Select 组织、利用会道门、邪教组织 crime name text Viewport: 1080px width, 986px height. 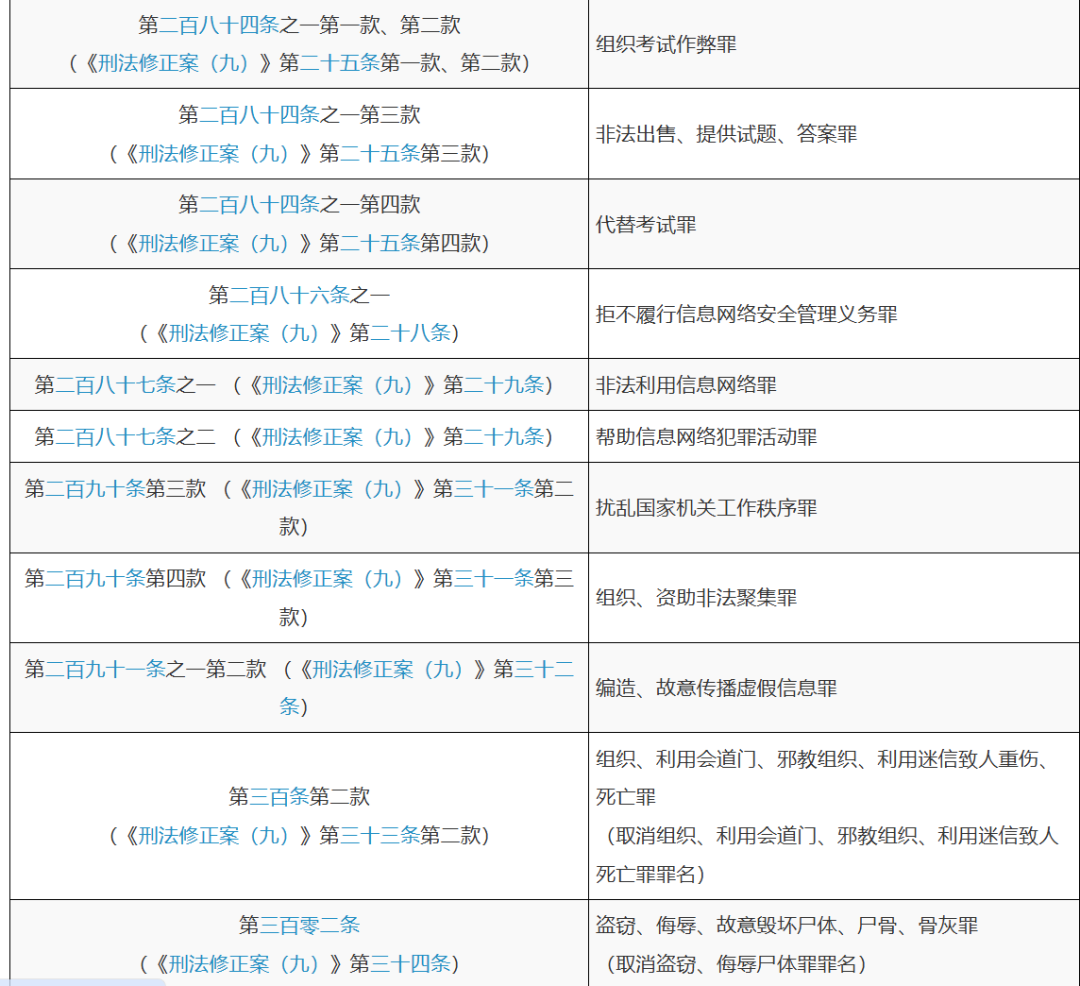822,778
